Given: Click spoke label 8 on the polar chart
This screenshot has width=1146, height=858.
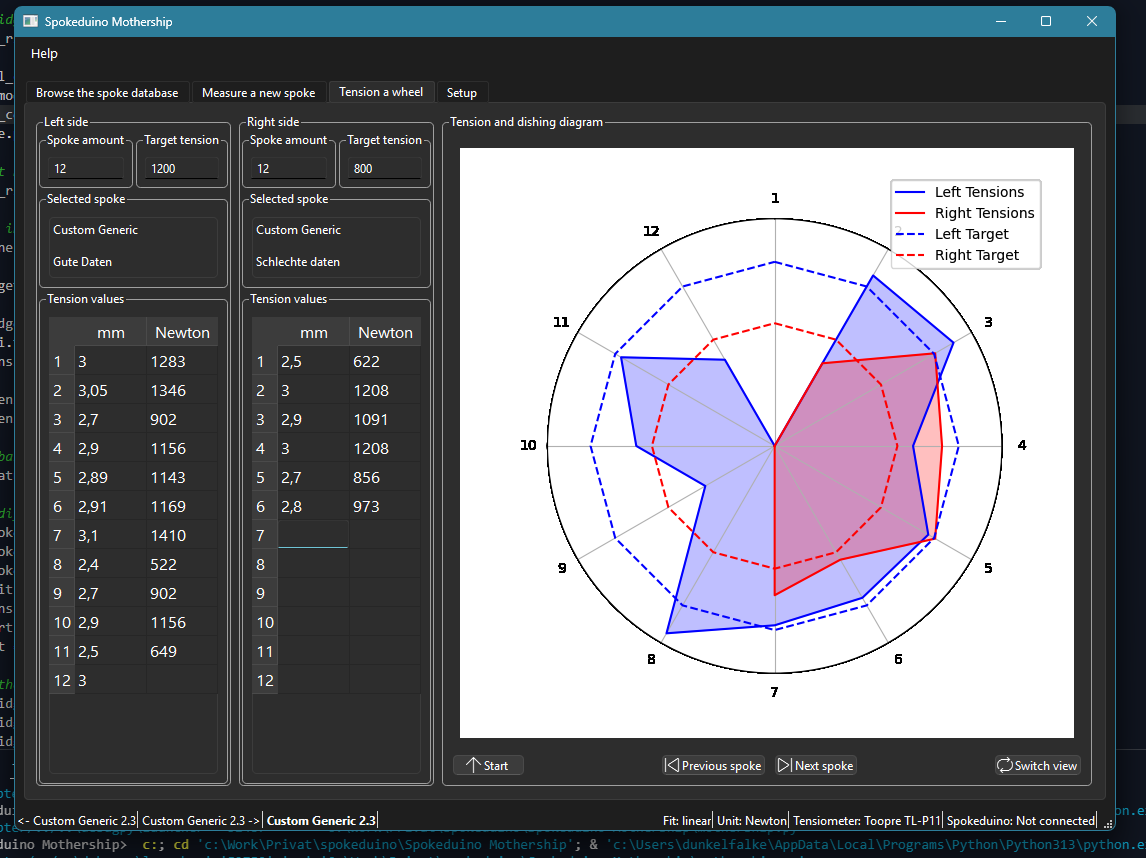Looking at the screenshot, I should tap(651, 659).
